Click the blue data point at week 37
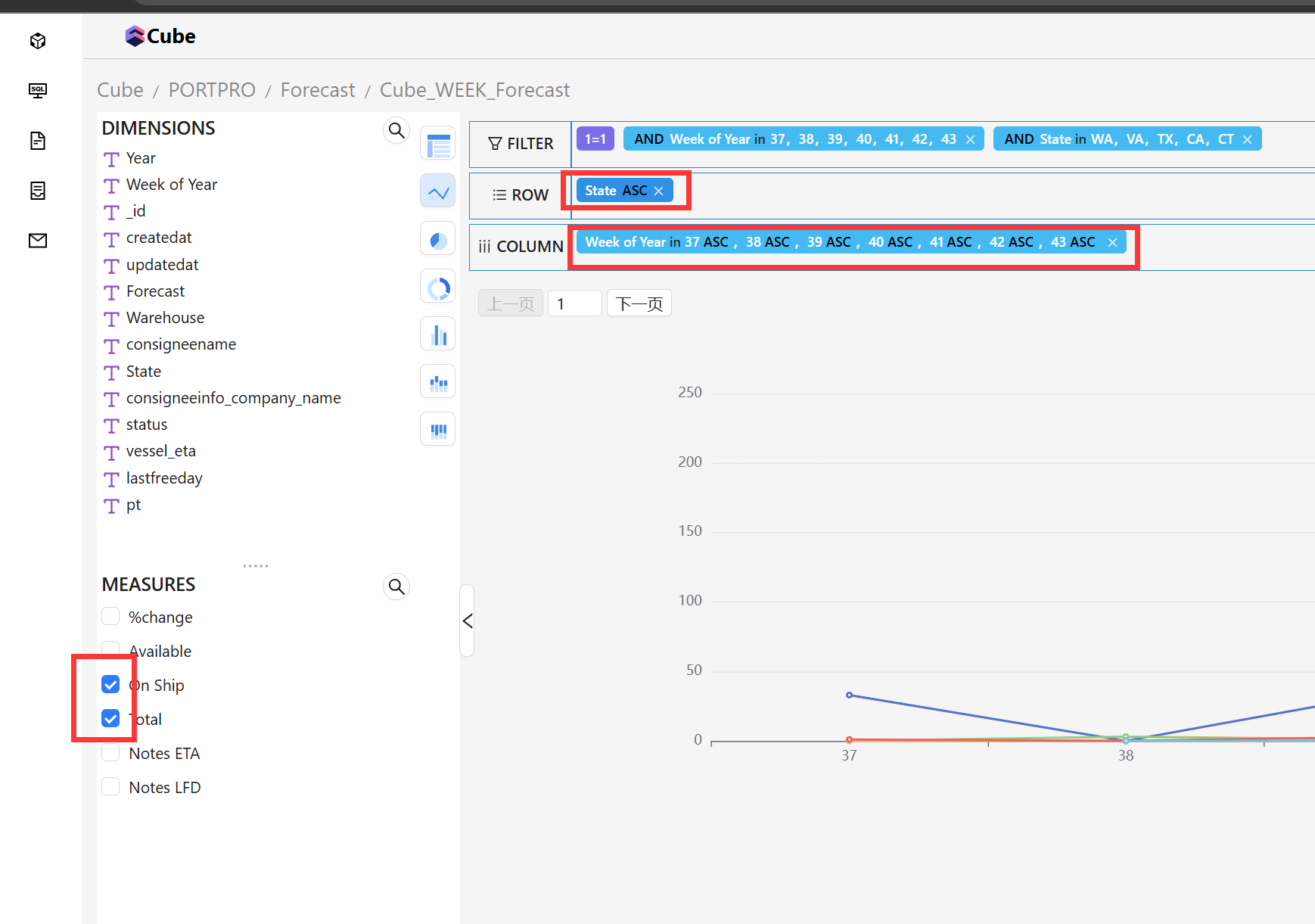This screenshot has width=1315, height=924. pos(849,695)
